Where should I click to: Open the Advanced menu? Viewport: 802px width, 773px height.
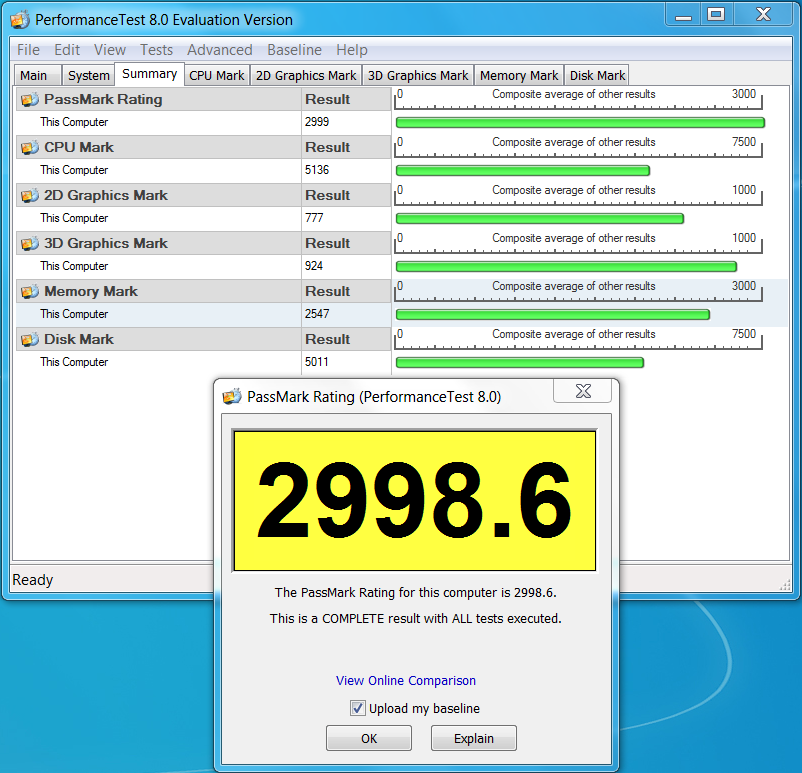(x=219, y=50)
